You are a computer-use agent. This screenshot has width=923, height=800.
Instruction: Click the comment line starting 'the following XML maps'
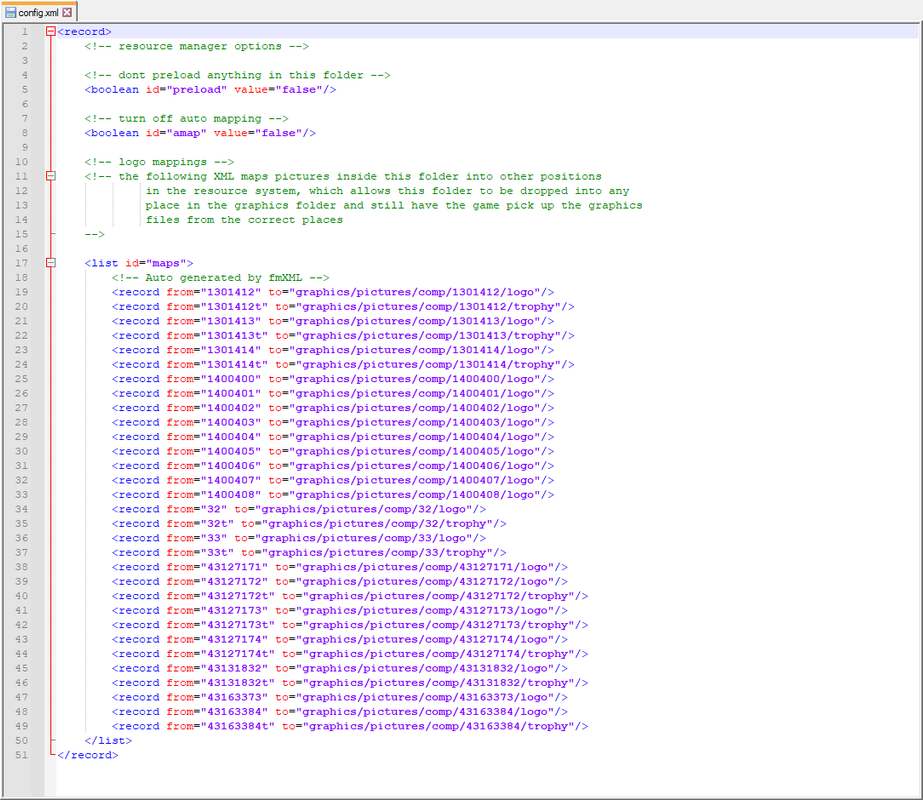tap(343, 176)
